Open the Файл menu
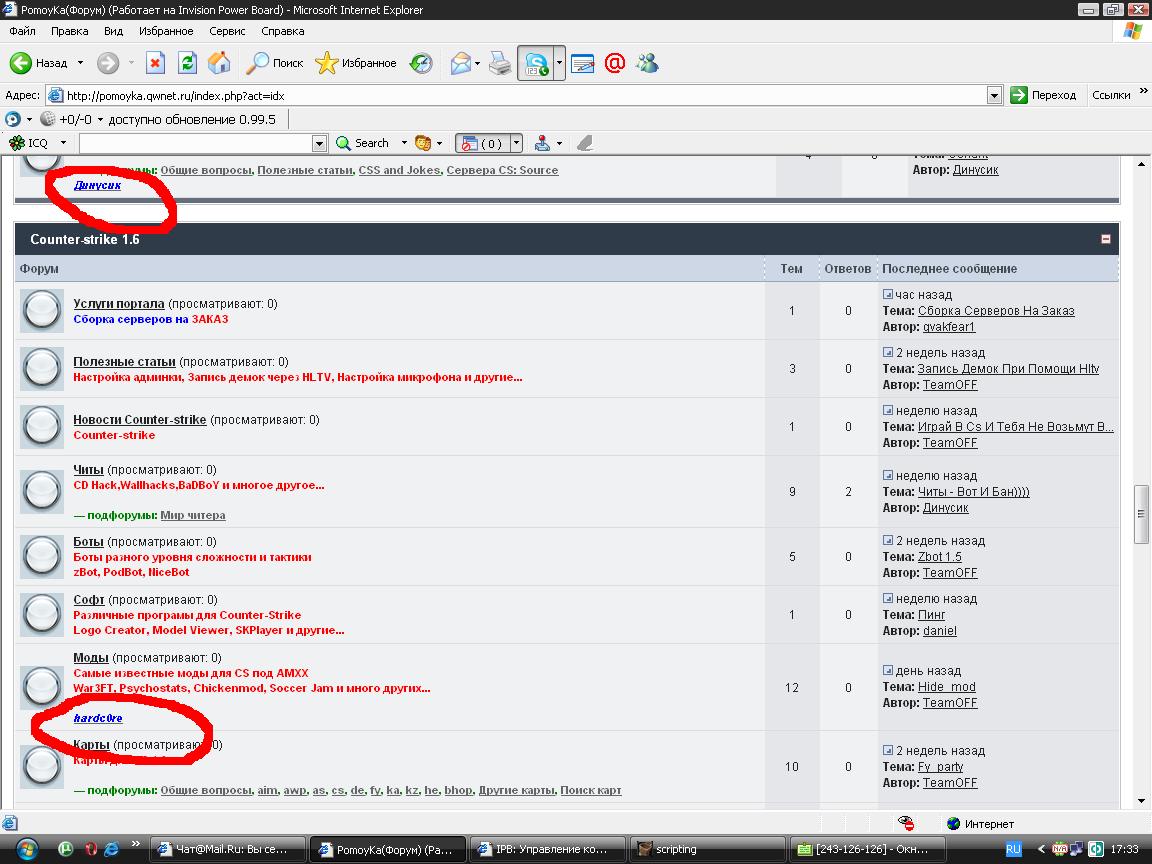Screen dimensions: 1152x864 coord(22,31)
